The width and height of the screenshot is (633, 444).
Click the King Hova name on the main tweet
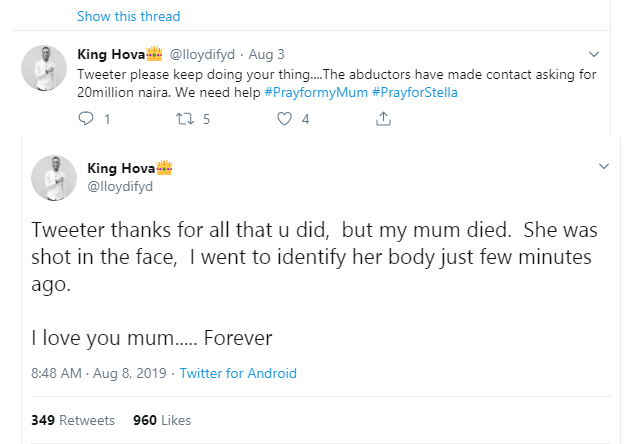115,166
